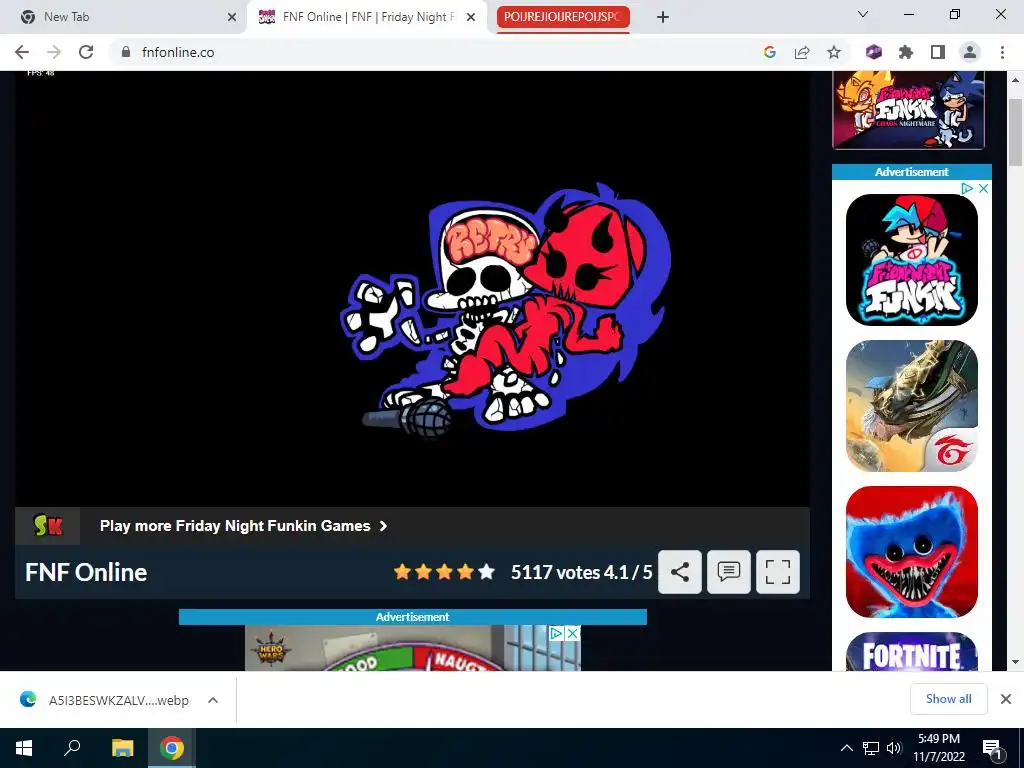Reload the fnfonline.co page
The image size is (1024, 768).
[86, 52]
